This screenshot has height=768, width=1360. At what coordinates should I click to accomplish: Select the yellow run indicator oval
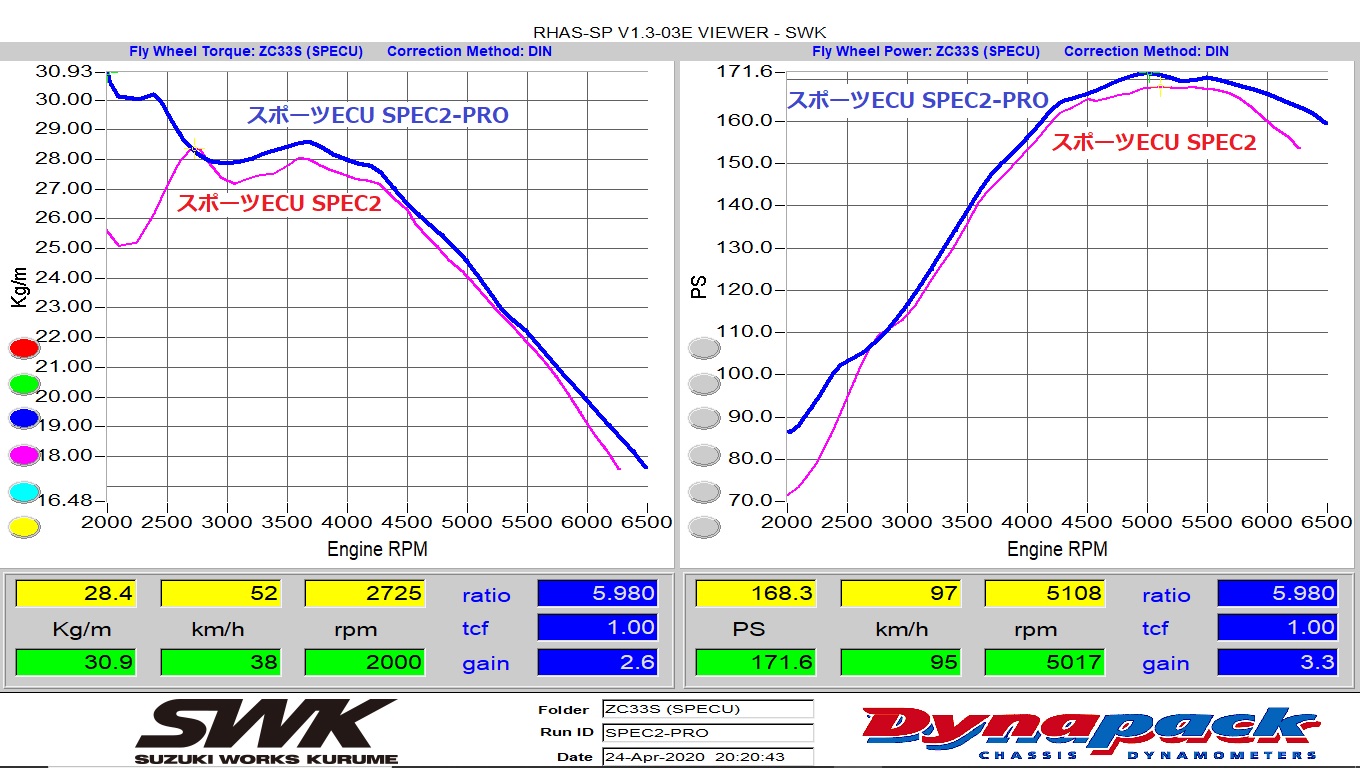coord(24,527)
